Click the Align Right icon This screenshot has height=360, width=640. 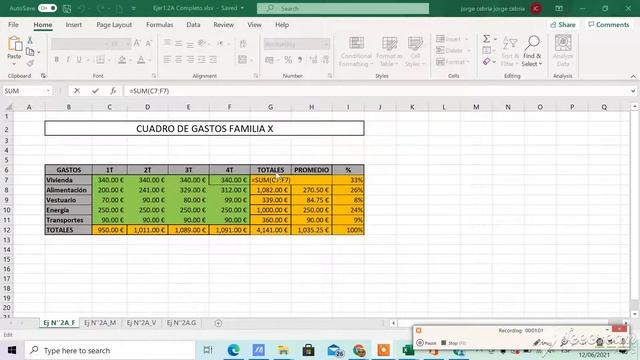[190, 60]
